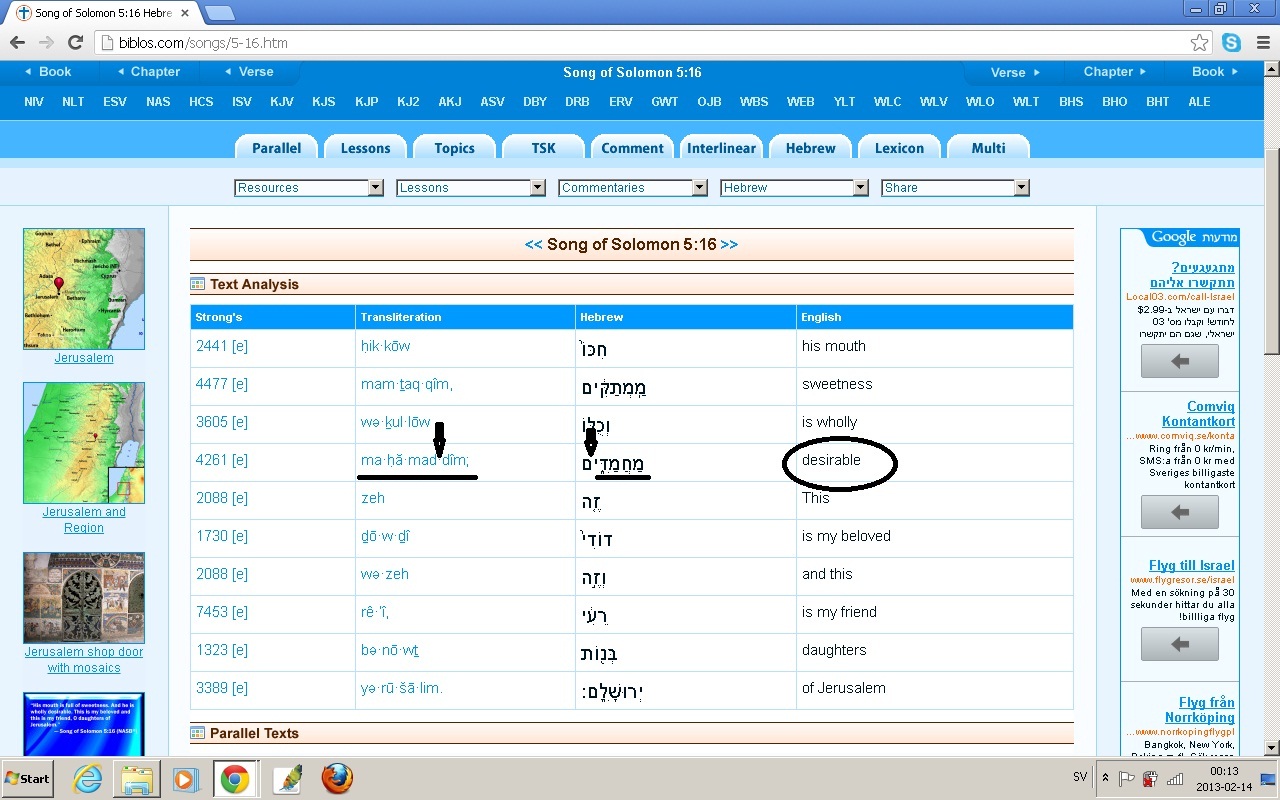Click the mam·taq·qîm transliteration link
Viewport: 1280px width, 800px height.
[x=407, y=385]
